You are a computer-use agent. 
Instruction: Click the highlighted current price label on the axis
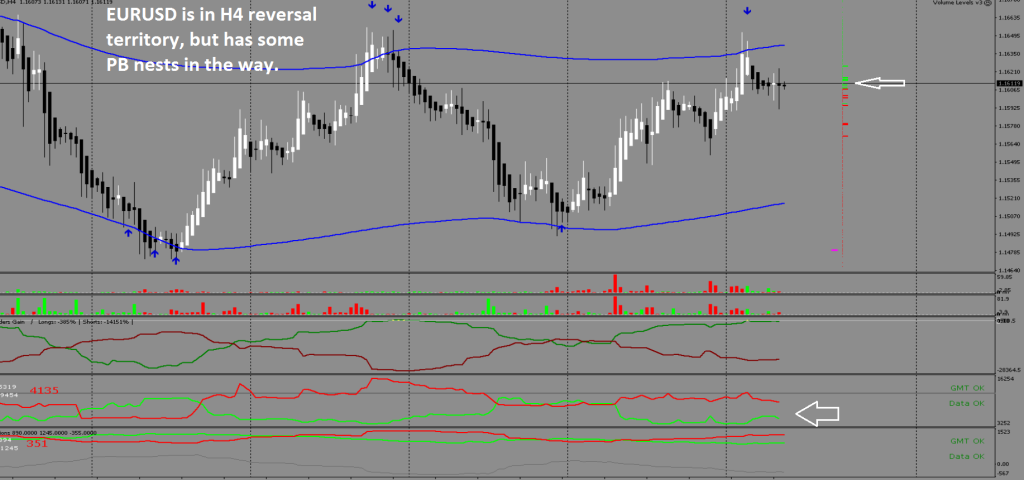(x=1003, y=84)
